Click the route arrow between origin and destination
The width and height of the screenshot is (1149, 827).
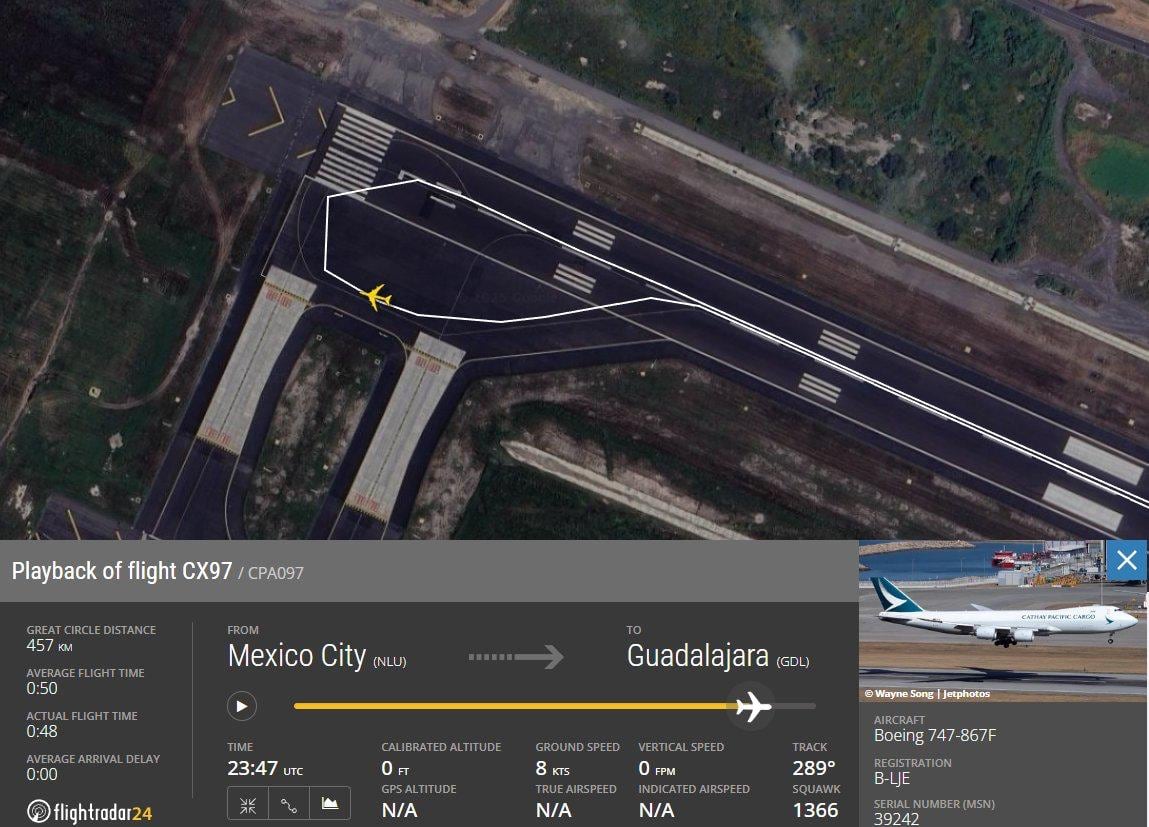click(516, 656)
